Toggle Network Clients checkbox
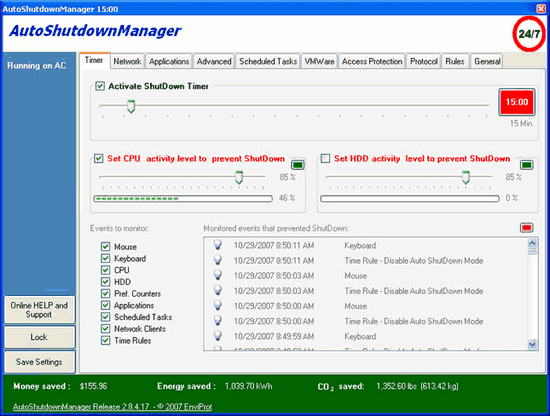This screenshot has width=550, height=416. [105, 329]
